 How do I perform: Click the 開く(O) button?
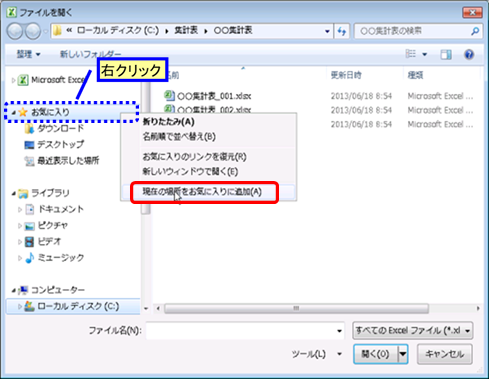(376, 354)
